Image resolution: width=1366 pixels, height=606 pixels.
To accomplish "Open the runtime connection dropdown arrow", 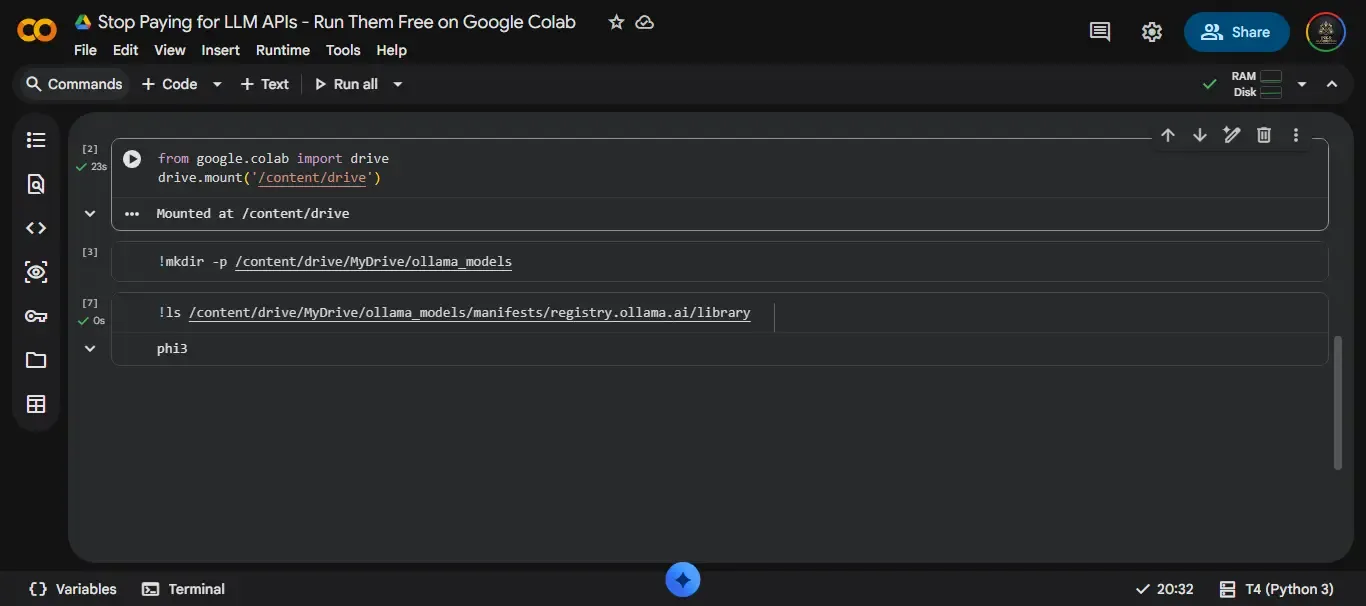I will point(1302,84).
